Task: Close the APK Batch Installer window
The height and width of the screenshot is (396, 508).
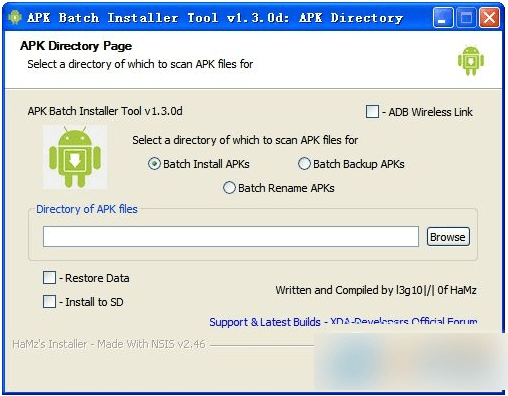Action: tap(489, 17)
